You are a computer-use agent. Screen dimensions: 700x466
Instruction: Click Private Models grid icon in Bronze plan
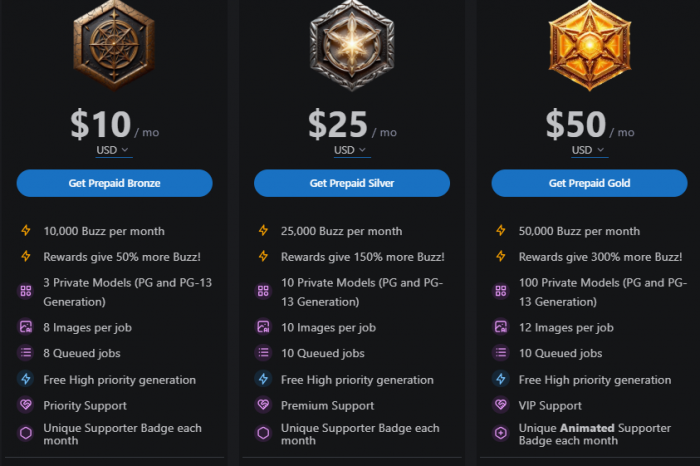click(26, 291)
